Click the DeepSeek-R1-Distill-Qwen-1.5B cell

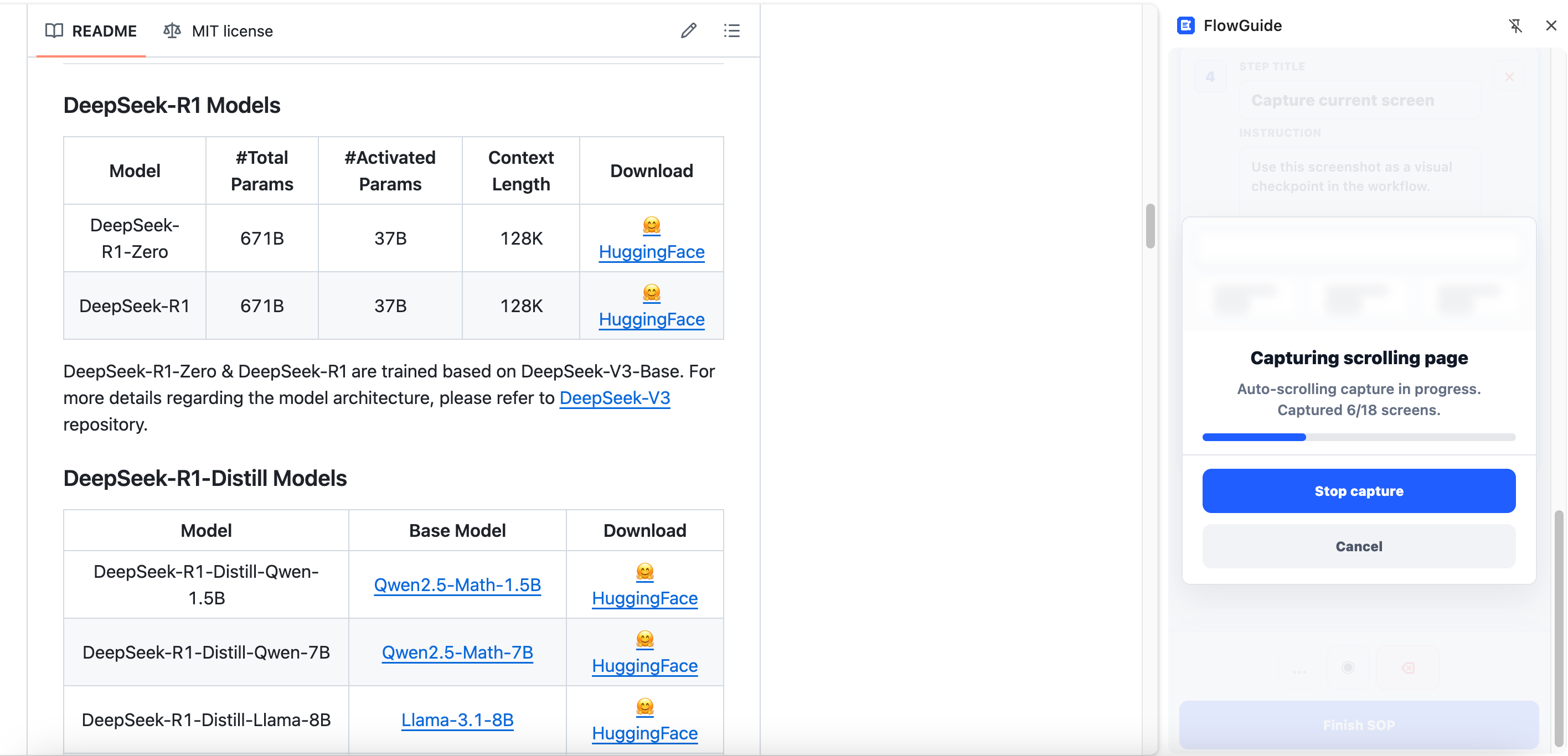pyautogui.click(x=206, y=584)
